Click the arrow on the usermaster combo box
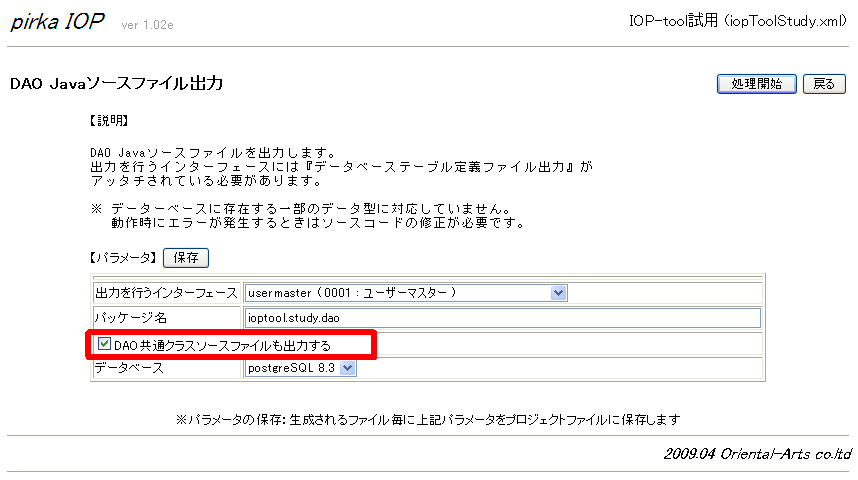 click(559, 293)
